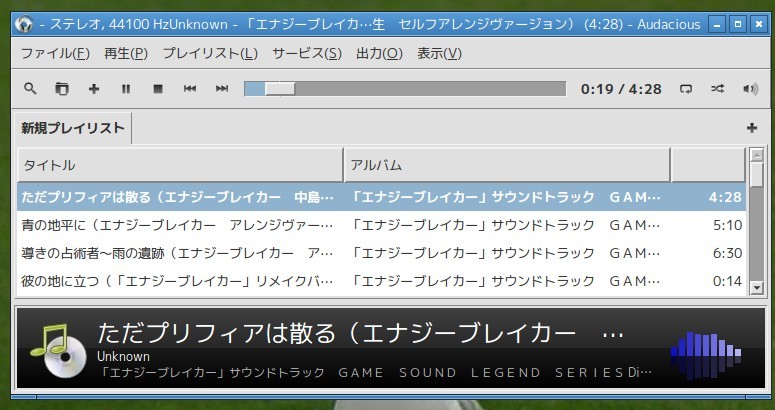Click the 0:14 duration cell
The image size is (775, 410).
[x=727, y=282]
